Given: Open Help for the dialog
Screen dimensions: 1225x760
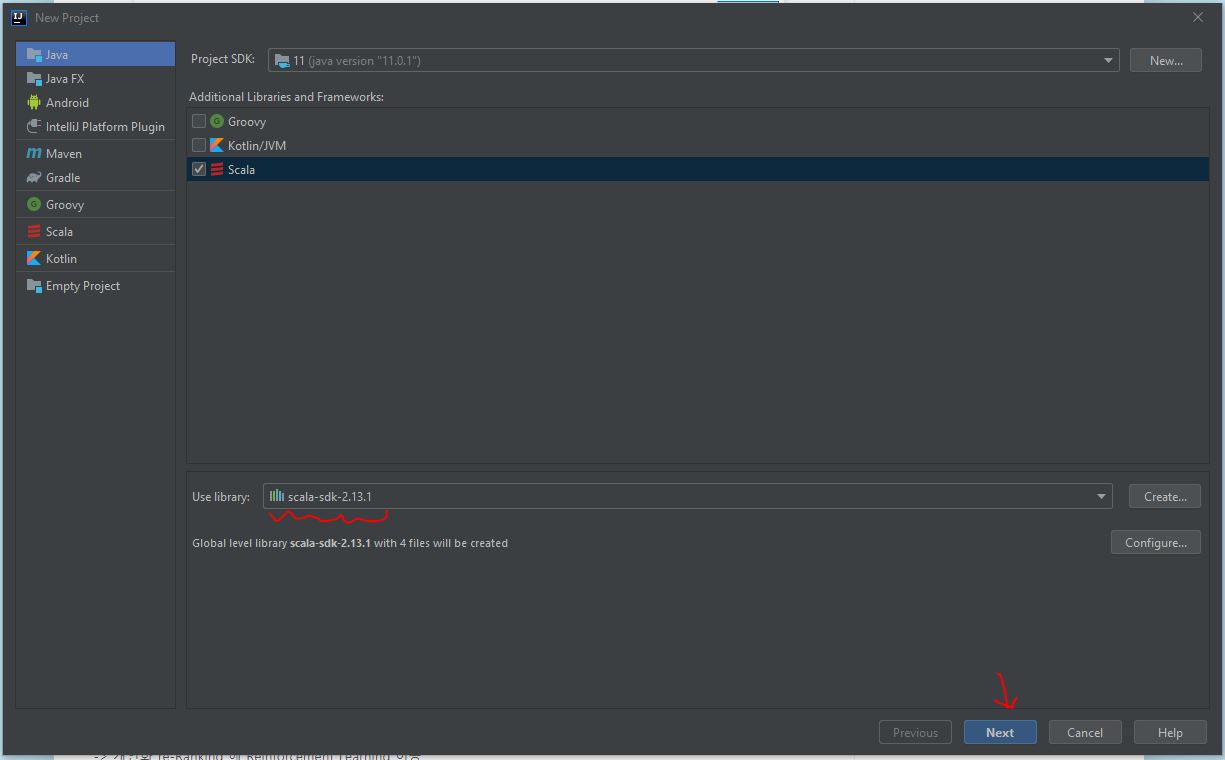Looking at the screenshot, I should [1170, 732].
